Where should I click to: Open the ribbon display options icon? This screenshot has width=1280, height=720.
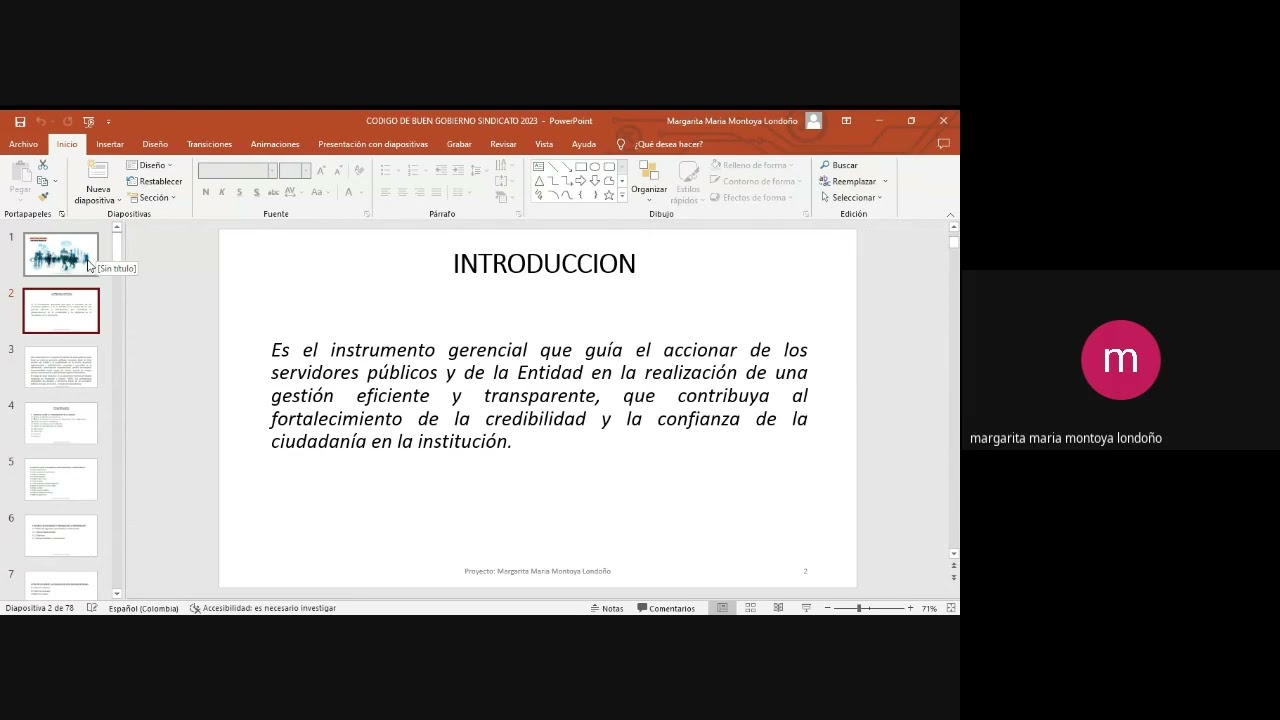pyautogui.click(x=846, y=121)
